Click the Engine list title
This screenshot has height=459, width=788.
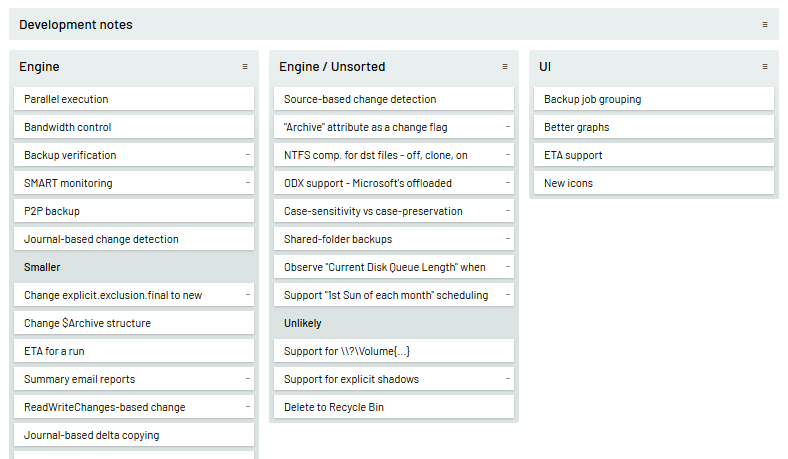39,66
